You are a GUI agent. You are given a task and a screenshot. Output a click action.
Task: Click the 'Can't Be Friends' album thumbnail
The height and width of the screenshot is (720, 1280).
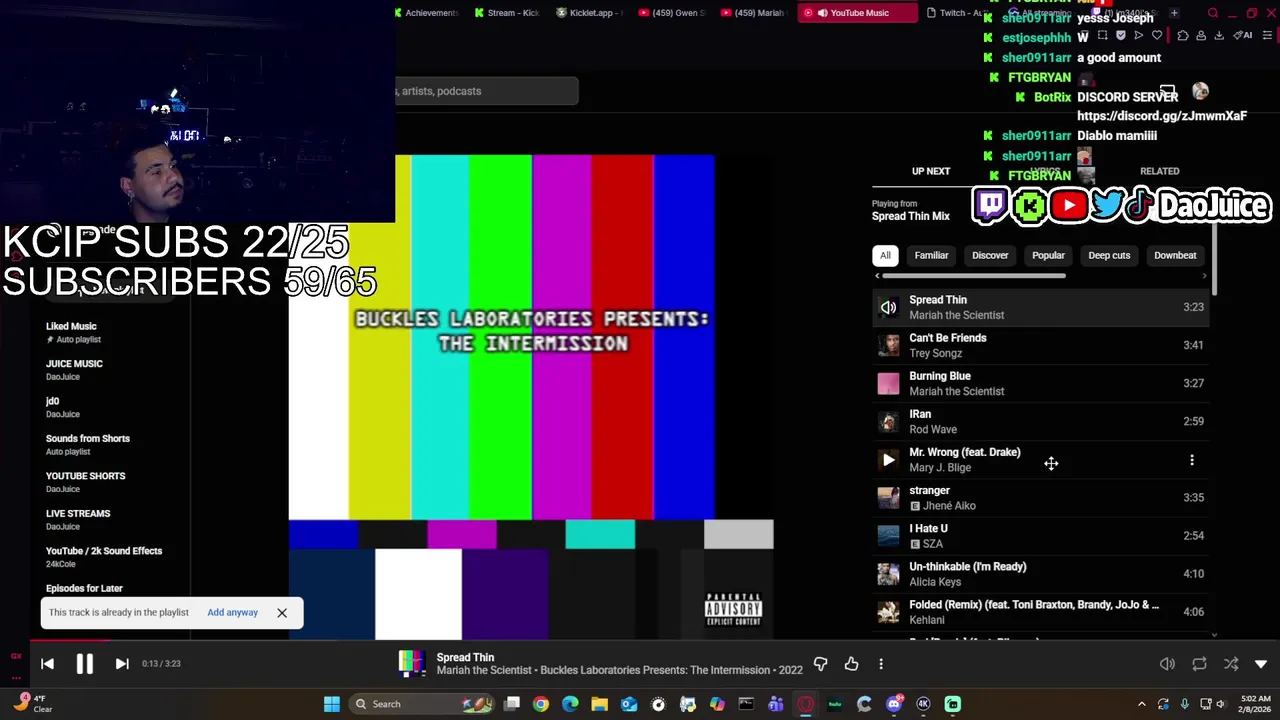(x=888, y=346)
